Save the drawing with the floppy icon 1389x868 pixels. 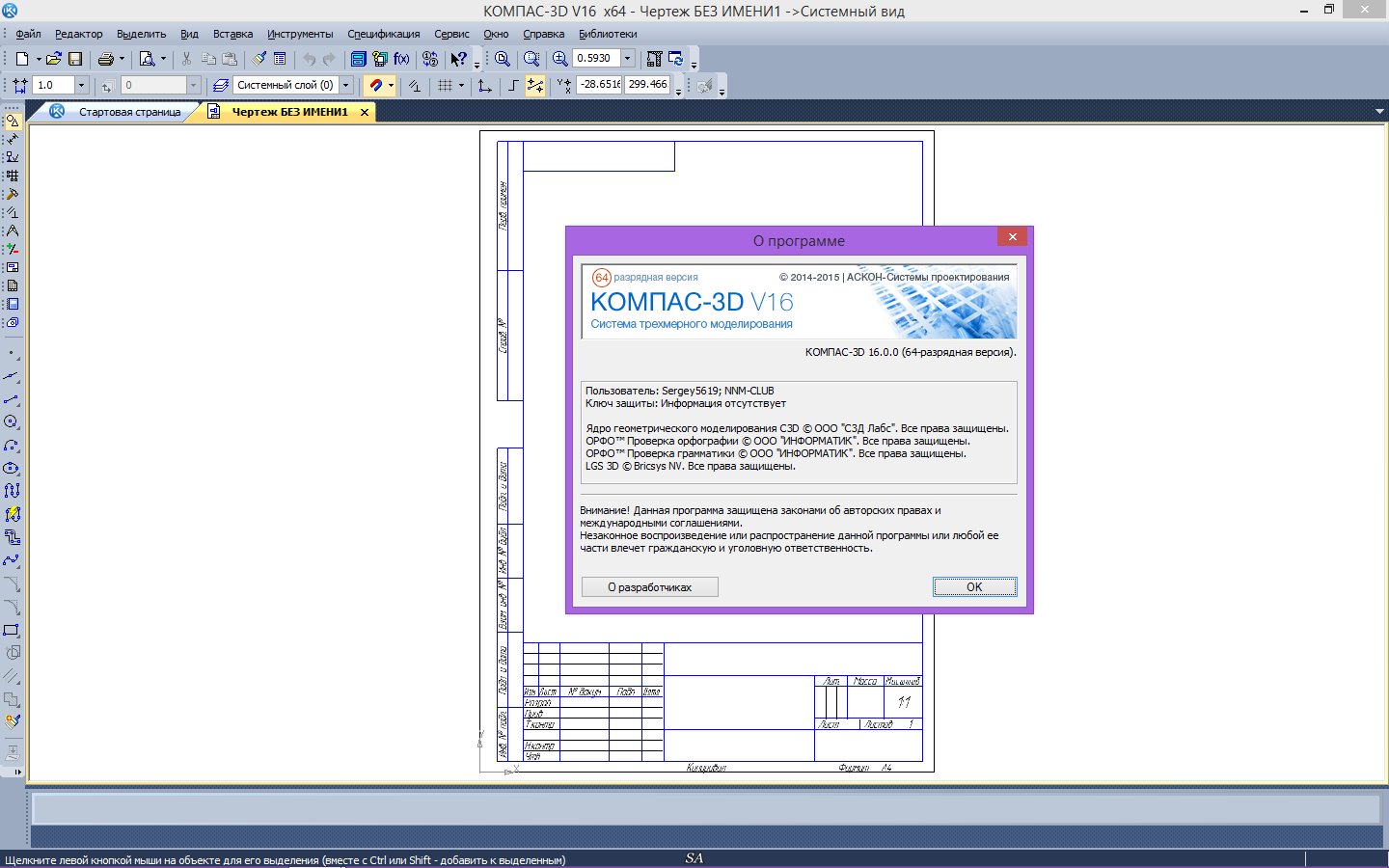point(75,59)
